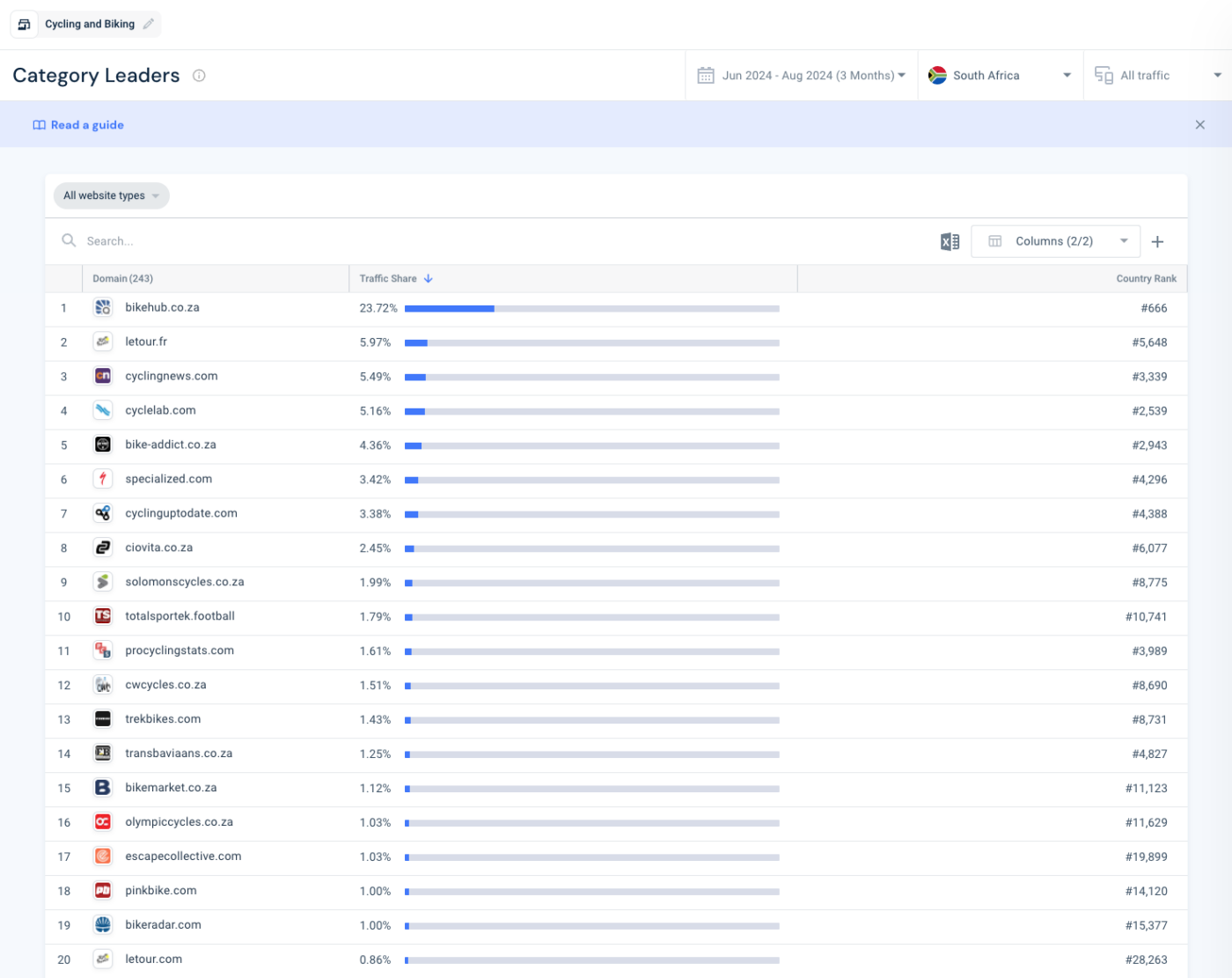This screenshot has height=978, width=1232.
Task: Click the specialized.com logo icon
Action: pyautogui.click(x=103, y=479)
